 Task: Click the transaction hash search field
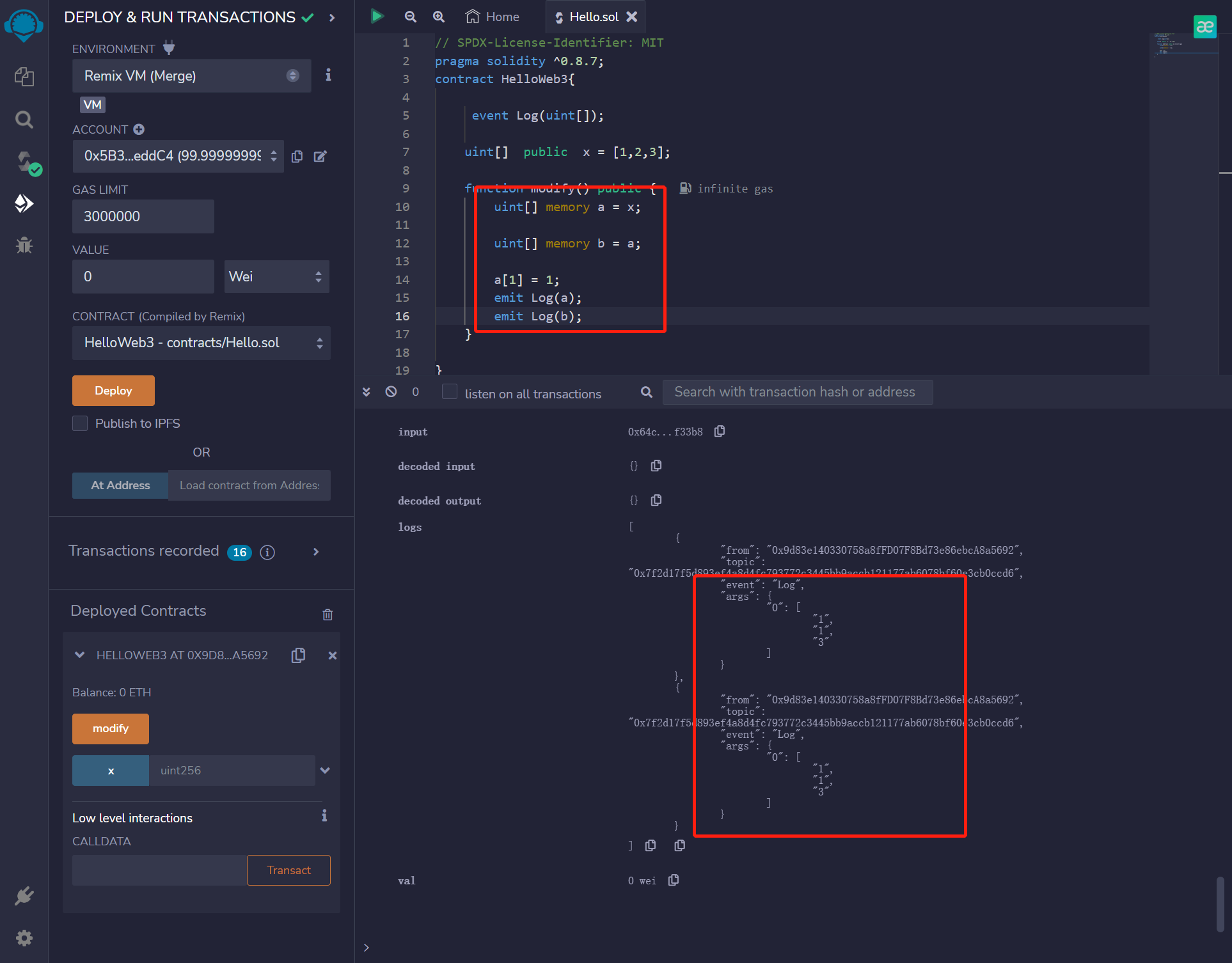point(797,392)
